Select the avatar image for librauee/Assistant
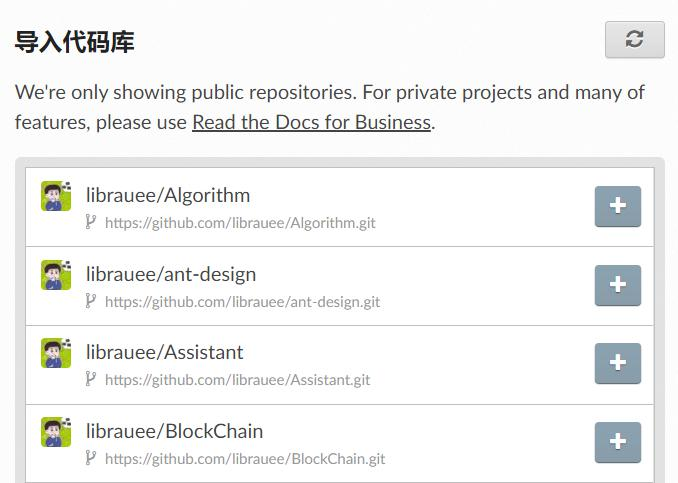Image resolution: width=678 pixels, height=483 pixels. click(x=56, y=353)
